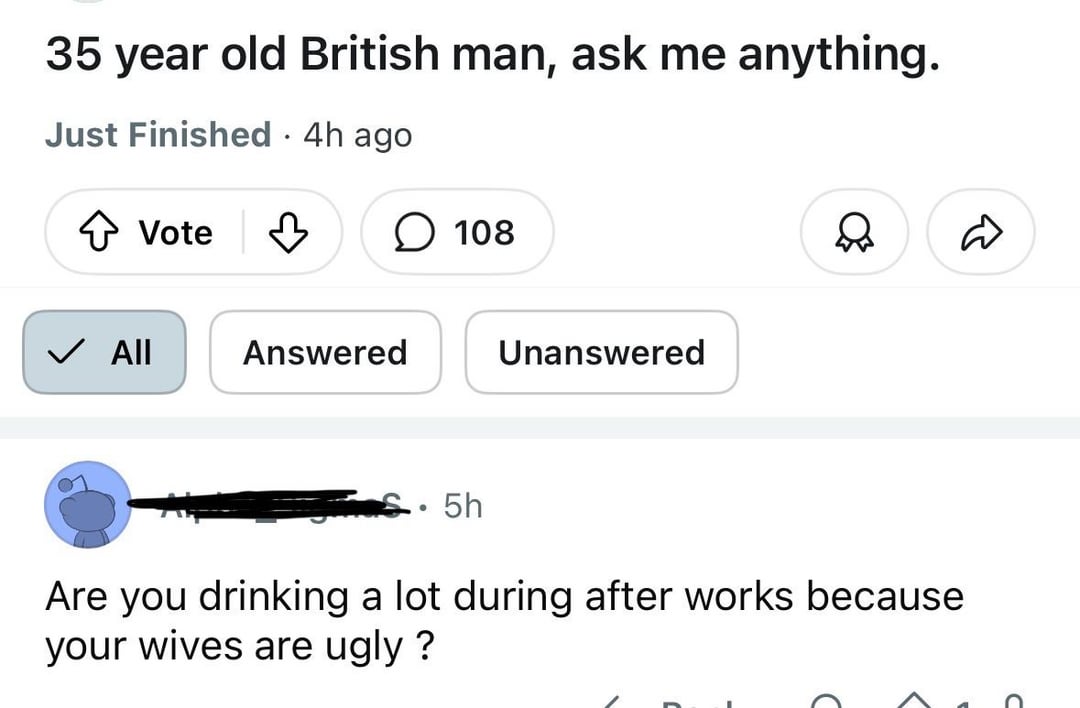
Task: Show only Unanswered questions
Action: [601, 352]
